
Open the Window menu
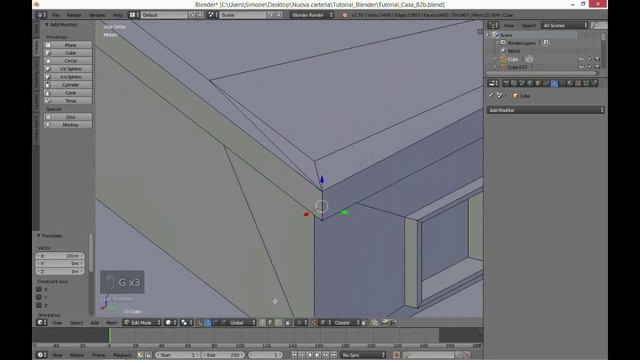pos(97,15)
